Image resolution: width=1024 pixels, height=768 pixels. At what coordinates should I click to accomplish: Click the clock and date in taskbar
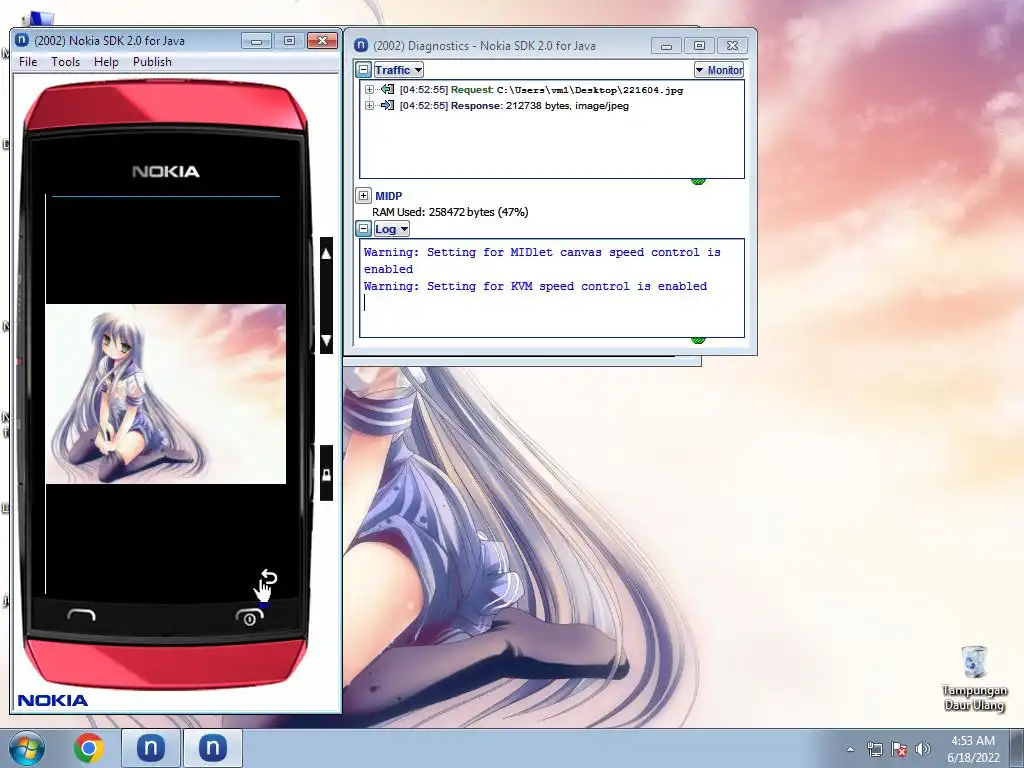pyautogui.click(x=973, y=748)
